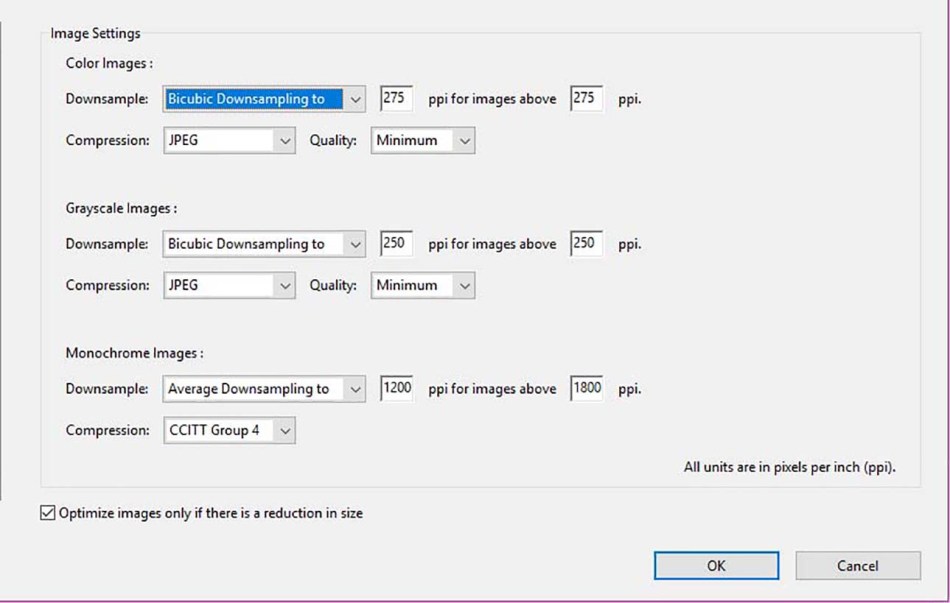Click 'All units are in pixels per inch' note
The image size is (950, 603).
(789, 467)
